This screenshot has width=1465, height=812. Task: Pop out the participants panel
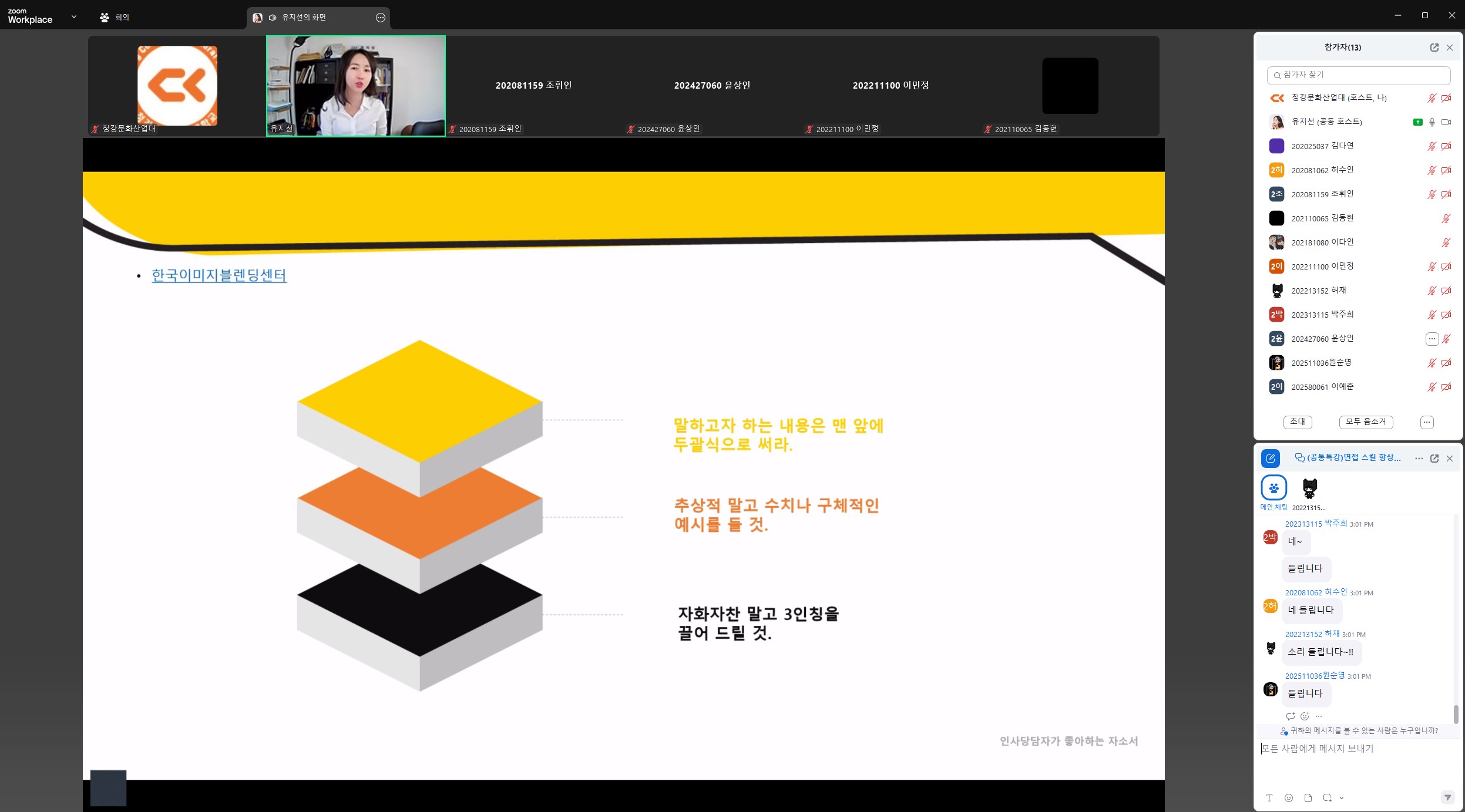coord(1434,48)
